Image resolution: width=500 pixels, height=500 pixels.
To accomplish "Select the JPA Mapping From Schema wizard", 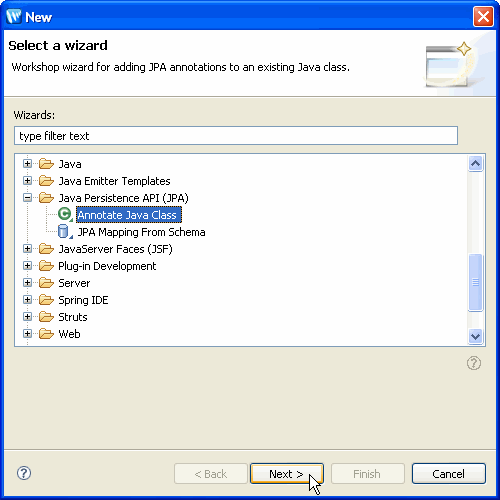I will 141,232.
